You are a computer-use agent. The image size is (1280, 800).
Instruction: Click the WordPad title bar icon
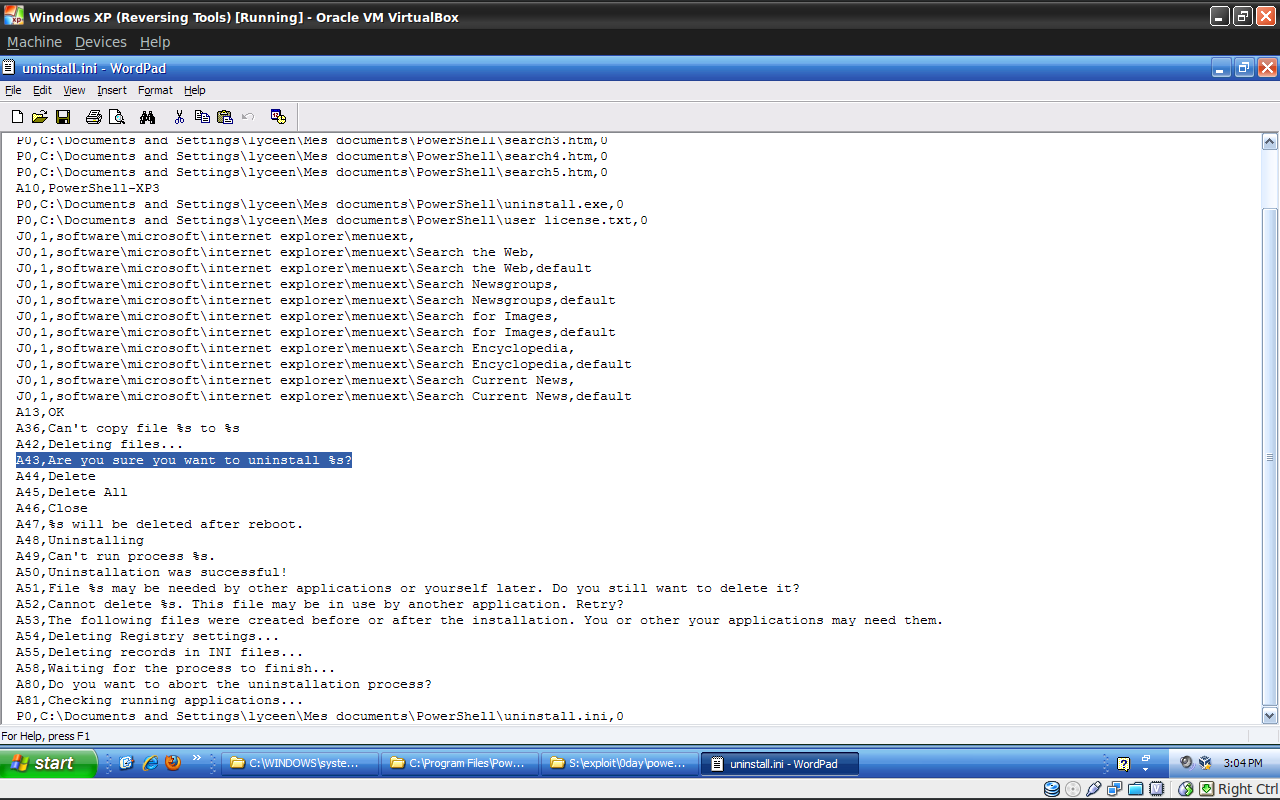coord(10,68)
